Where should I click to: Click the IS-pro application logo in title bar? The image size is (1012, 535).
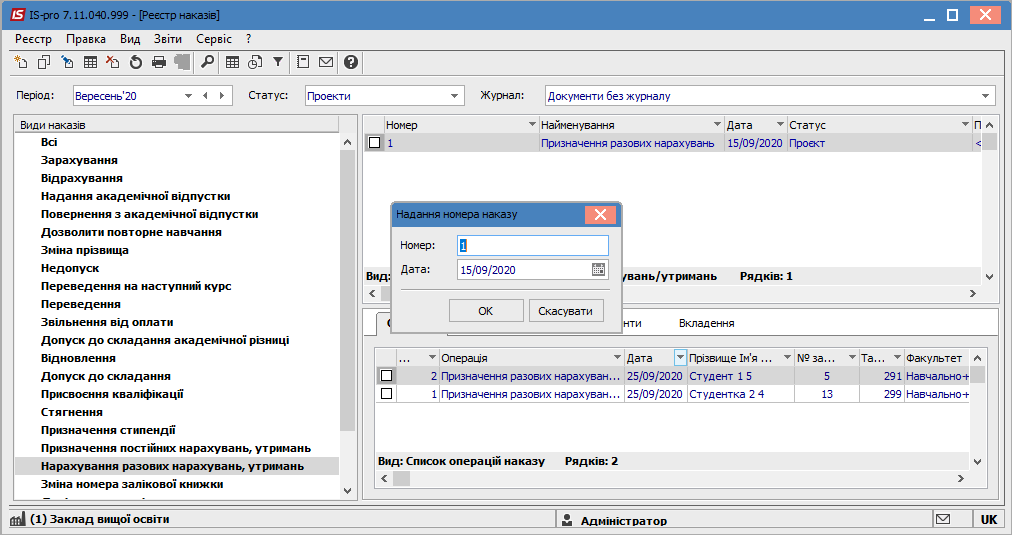tap(17, 14)
